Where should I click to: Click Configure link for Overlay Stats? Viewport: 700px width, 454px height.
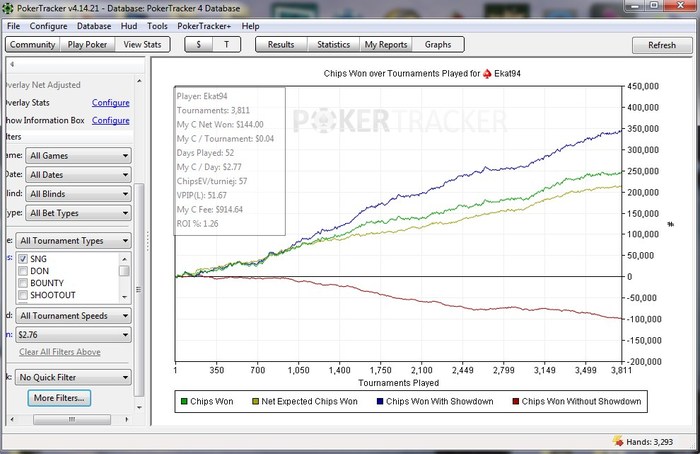[110, 103]
